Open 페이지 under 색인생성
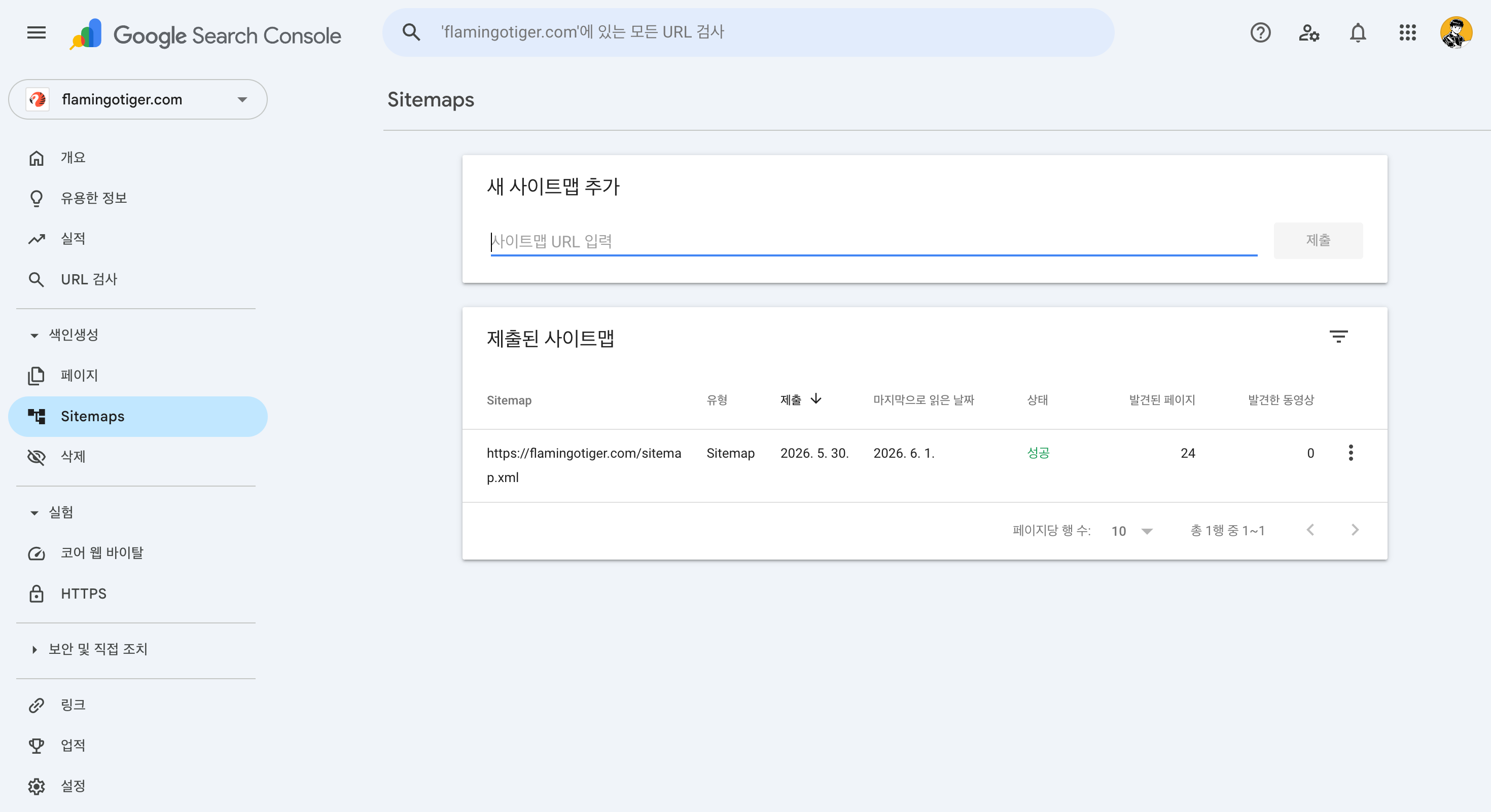The image size is (1491, 812). coord(138,376)
